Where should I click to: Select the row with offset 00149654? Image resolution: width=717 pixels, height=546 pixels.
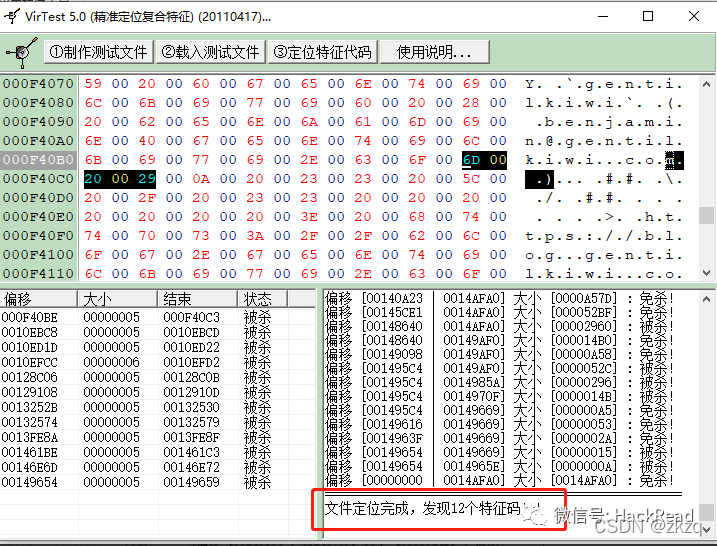[x=158, y=482]
